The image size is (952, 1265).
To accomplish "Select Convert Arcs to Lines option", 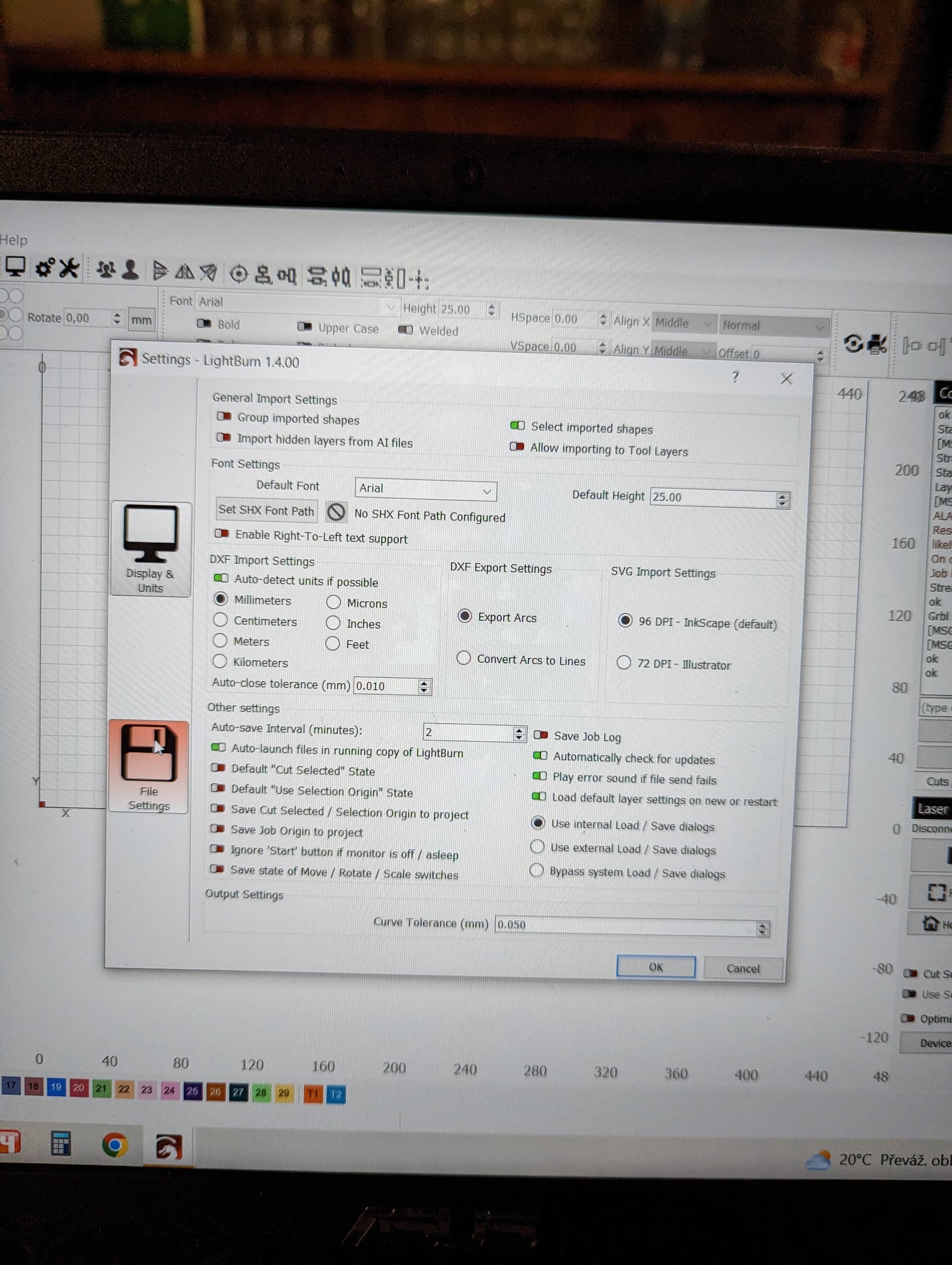I will [464, 658].
